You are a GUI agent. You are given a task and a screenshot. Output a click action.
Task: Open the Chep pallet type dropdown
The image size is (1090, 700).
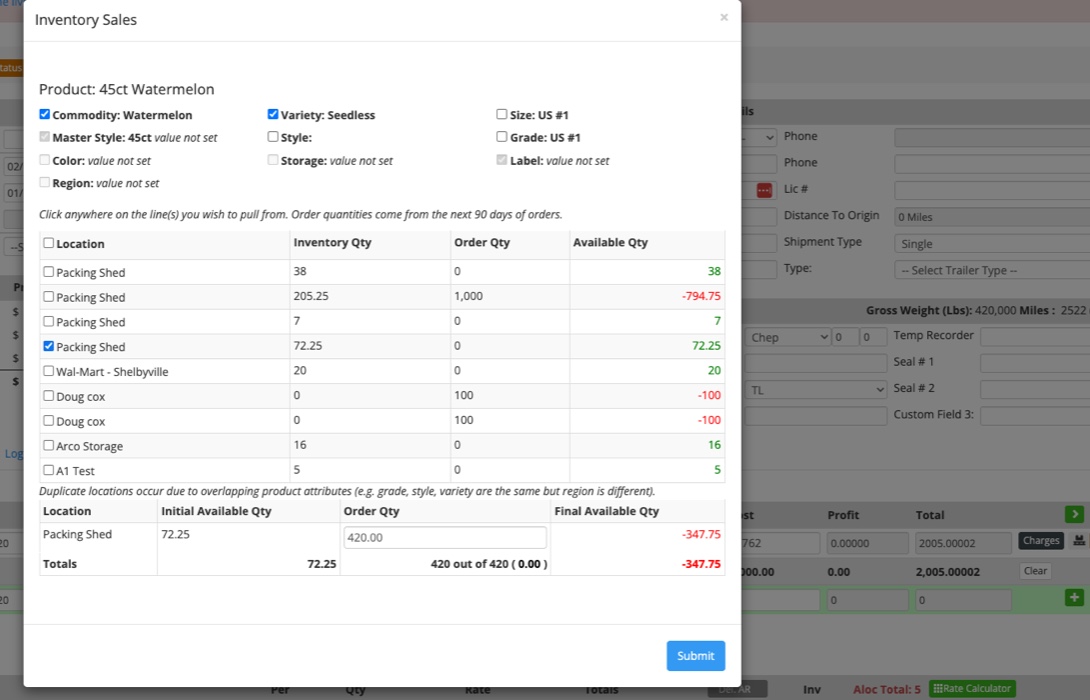point(789,338)
